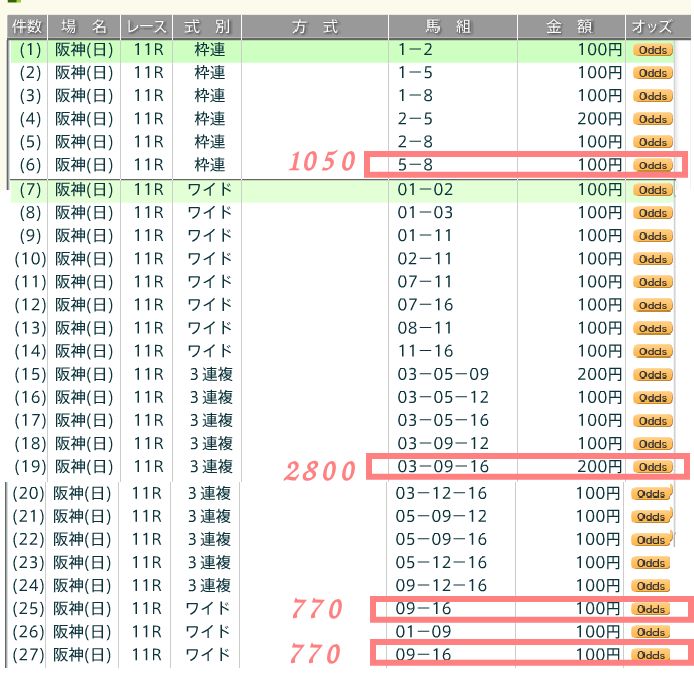Select row number (14) cell
Screen dimensions: 694x673
click(x=28, y=351)
